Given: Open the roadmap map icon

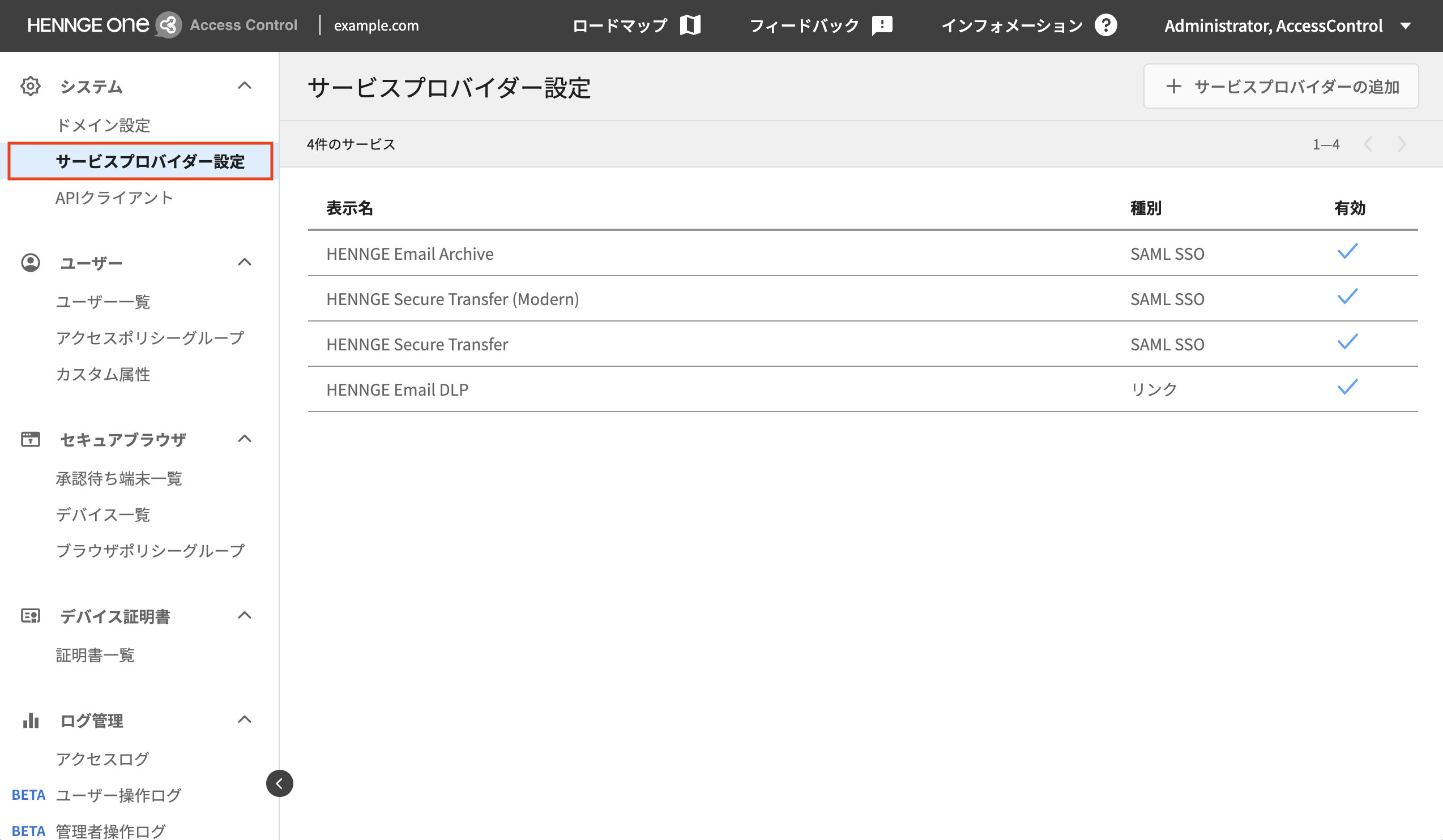Looking at the screenshot, I should point(690,25).
